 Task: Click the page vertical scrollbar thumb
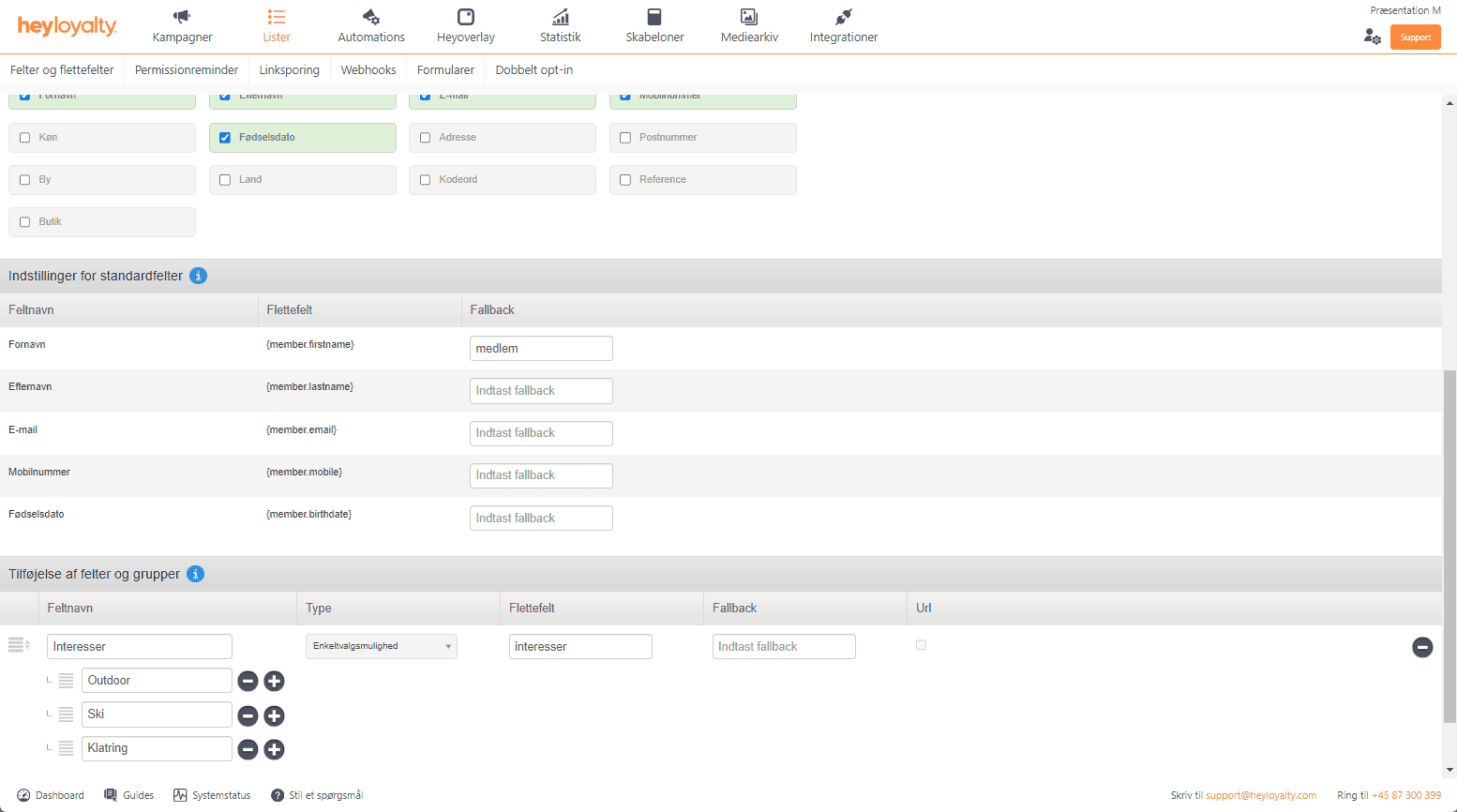click(1449, 544)
